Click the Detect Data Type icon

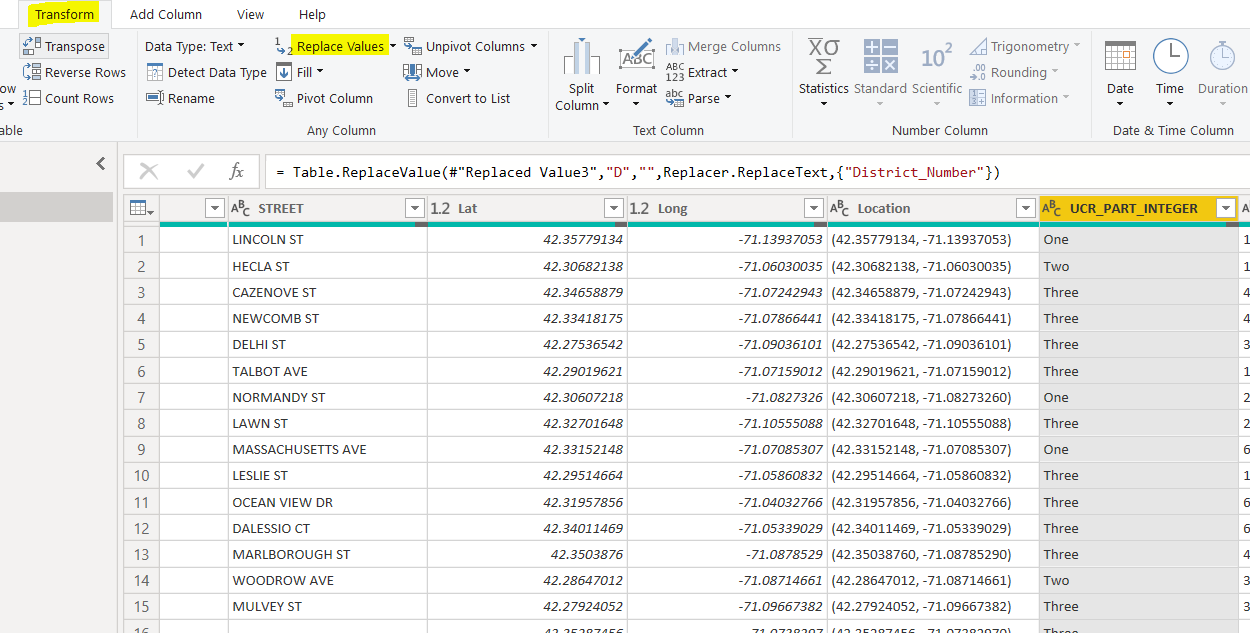pos(155,72)
